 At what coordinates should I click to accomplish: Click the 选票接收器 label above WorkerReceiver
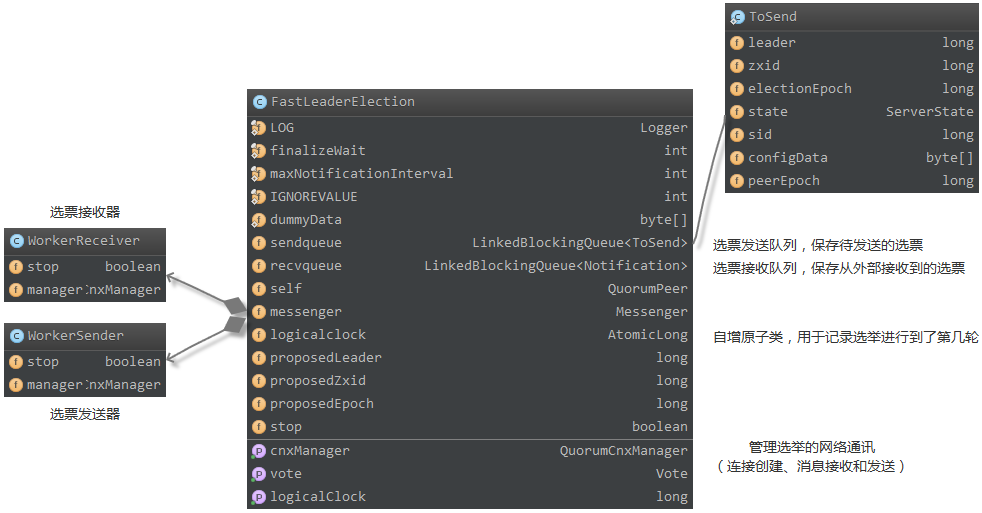85,212
